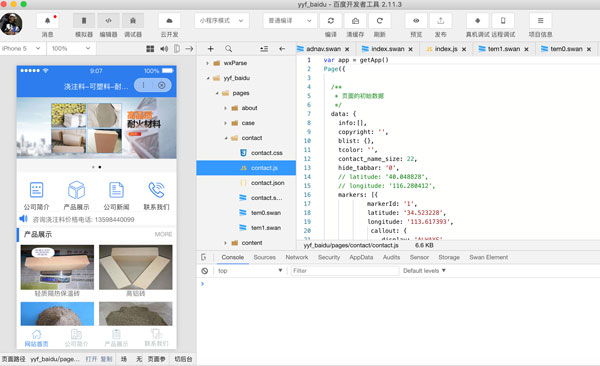Expand the case folder

point(225,123)
